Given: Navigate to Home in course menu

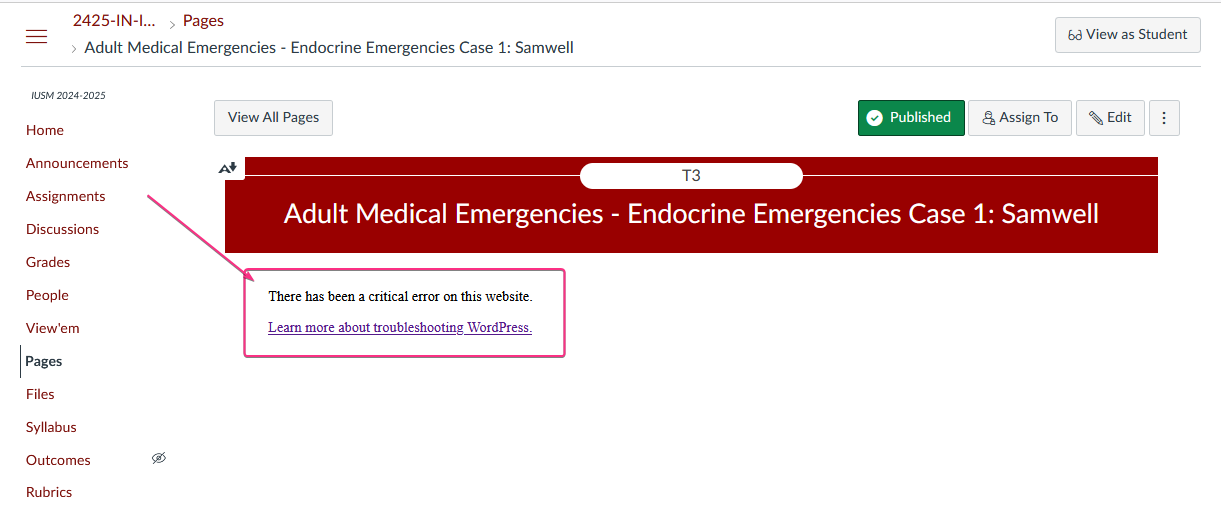Looking at the screenshot, I should pyautogui.click(x=45, y=130).
